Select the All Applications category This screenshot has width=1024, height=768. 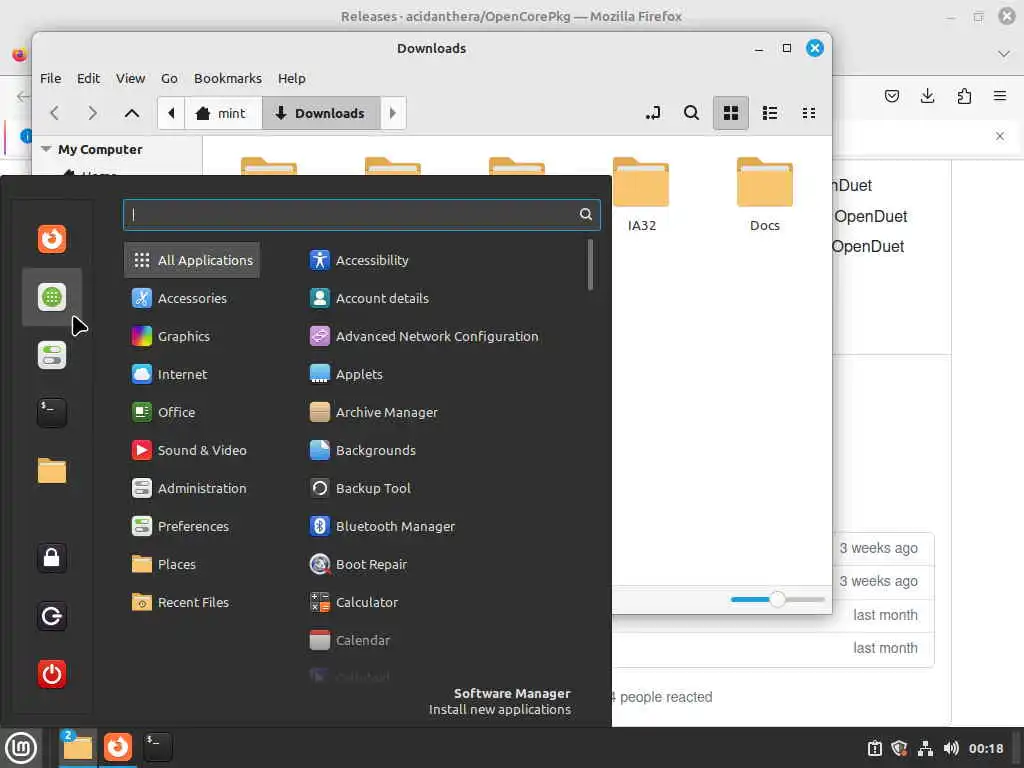(192, 260)
